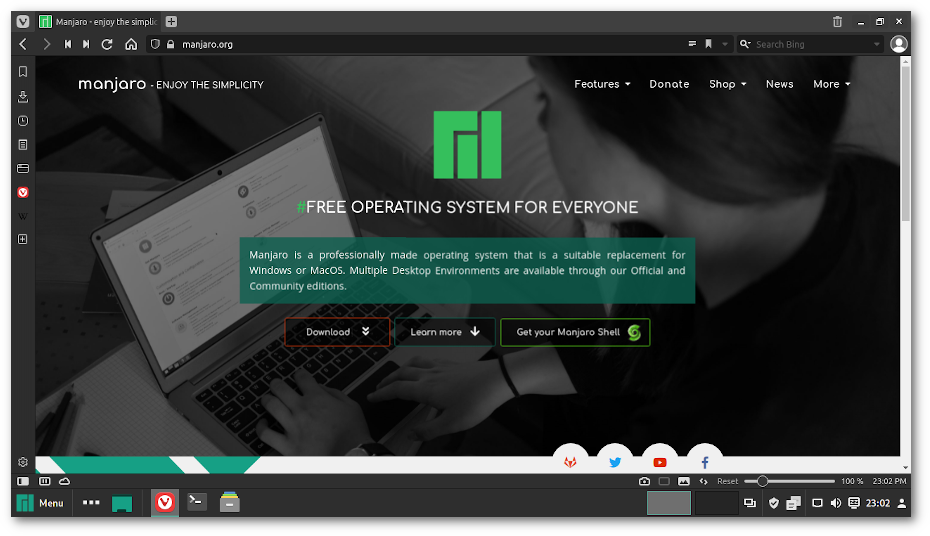Open Page Actions in status bar
The image size is (930, 536).
click(x=703, y=481)
